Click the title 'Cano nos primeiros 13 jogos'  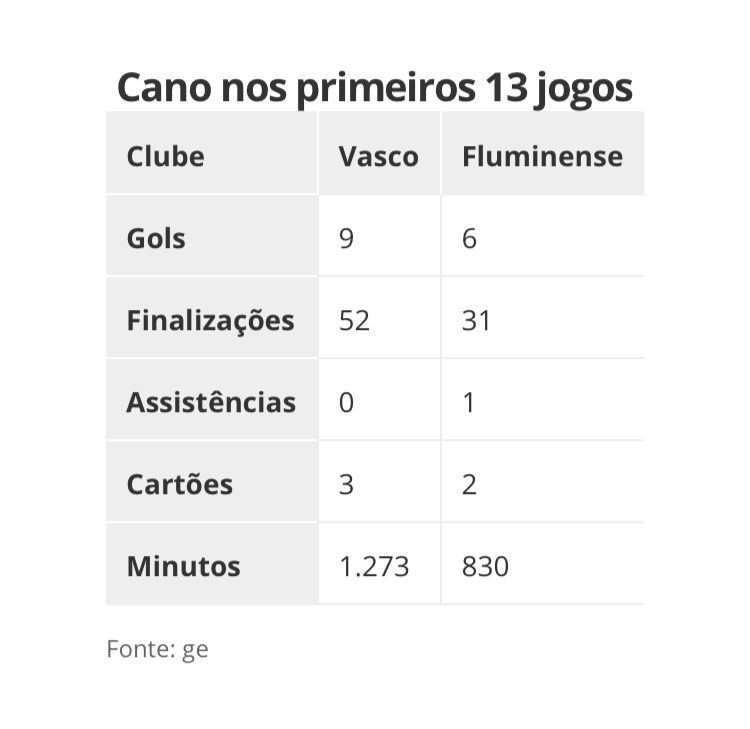[375, 88]
